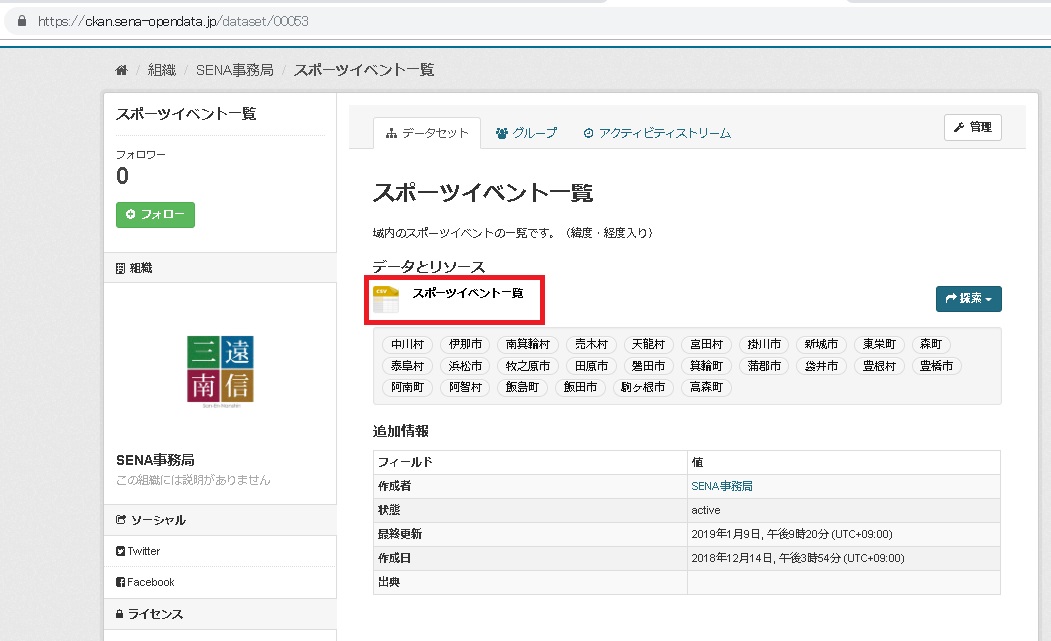Open the CSV resource file icon
Viewport: 1051px width, 641px height.
386,299
